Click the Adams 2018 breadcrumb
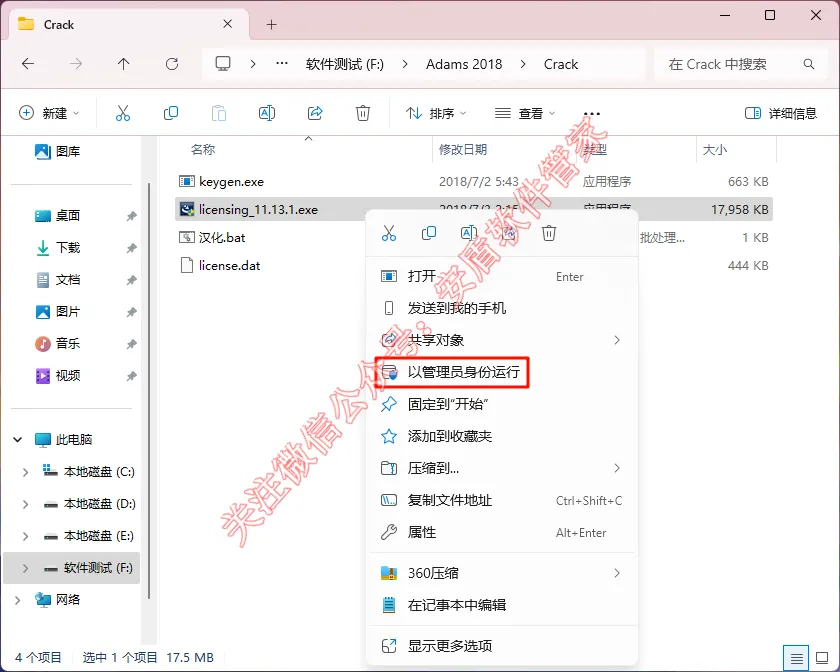The height and width of the screenshot is (672, 840). (464, 64)
